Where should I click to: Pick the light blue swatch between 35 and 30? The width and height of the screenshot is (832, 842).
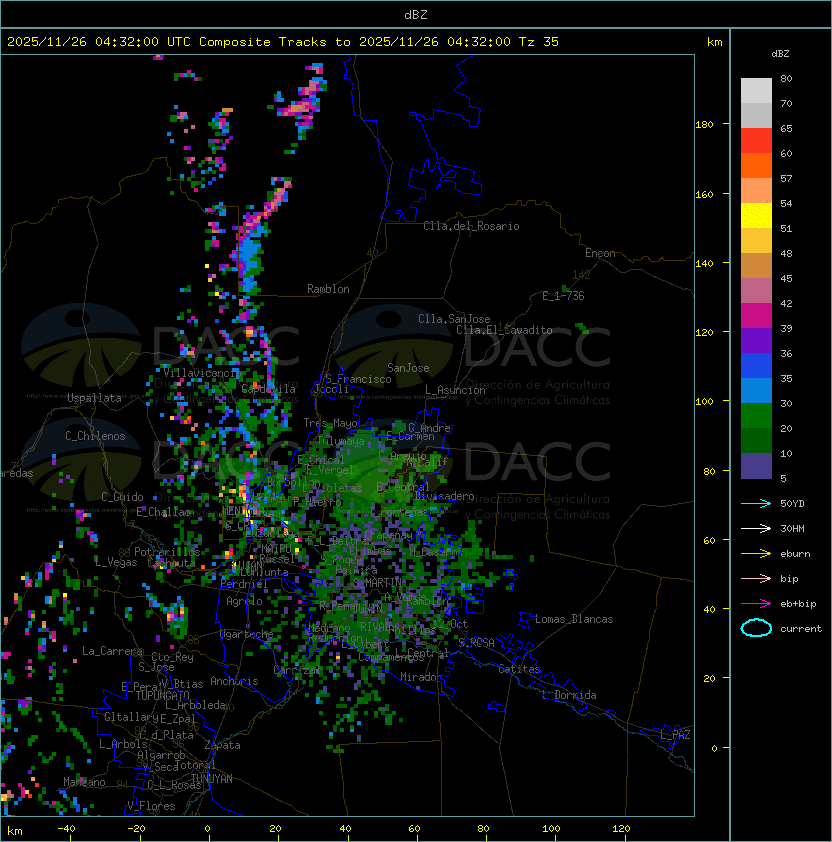[x=756, y=391]
